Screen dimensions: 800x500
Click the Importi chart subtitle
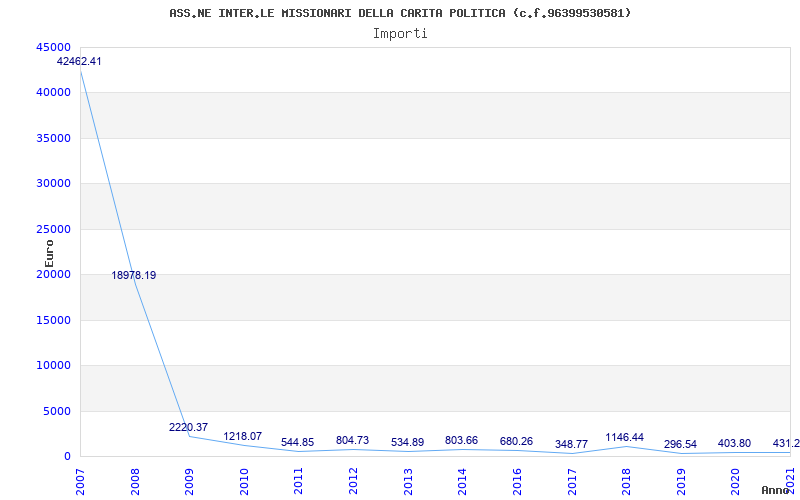(x=400, y=34)
